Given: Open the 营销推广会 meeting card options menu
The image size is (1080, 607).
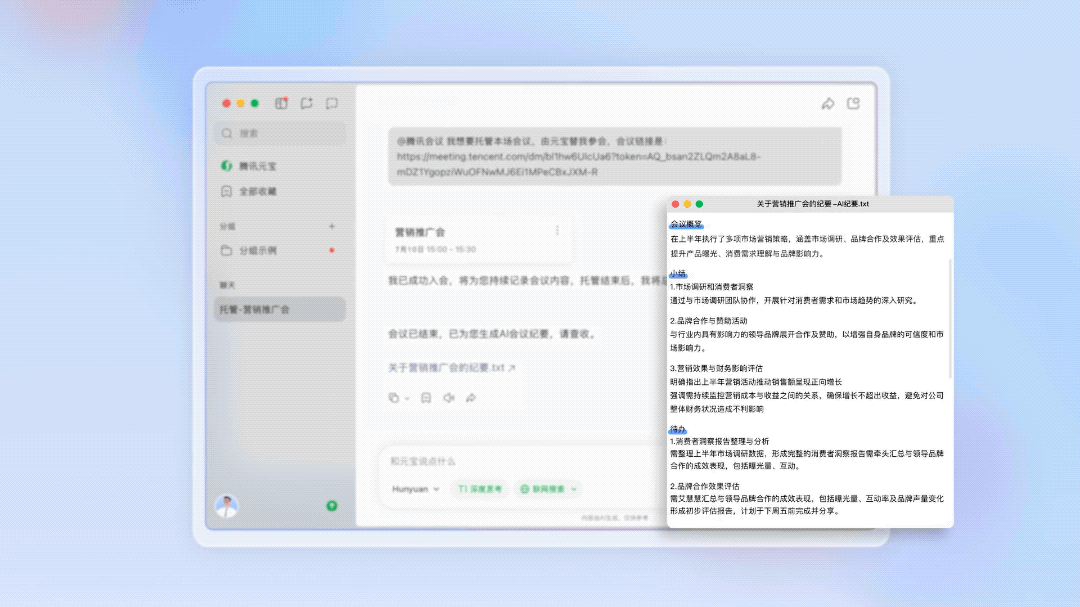Looking at the screenshot, I should [x=557, y=232].
